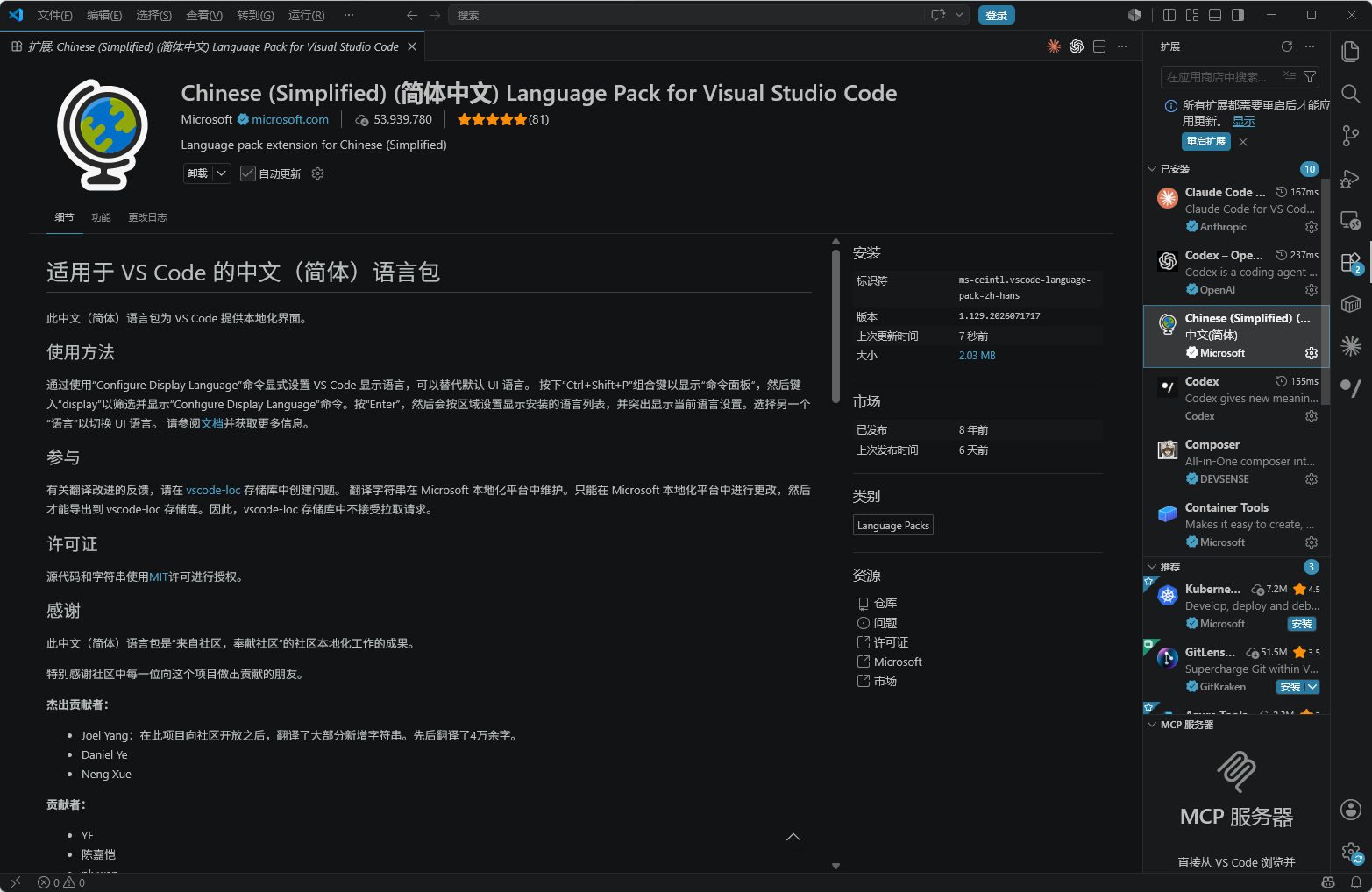
Task: Open the Claude Code view in activity bar
Action: click(x=1351, y=346)
